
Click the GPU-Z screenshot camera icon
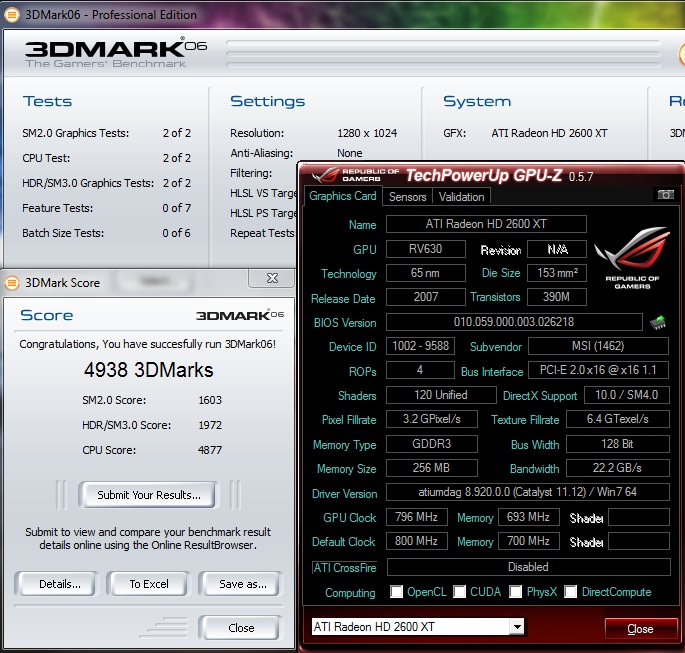665,194
